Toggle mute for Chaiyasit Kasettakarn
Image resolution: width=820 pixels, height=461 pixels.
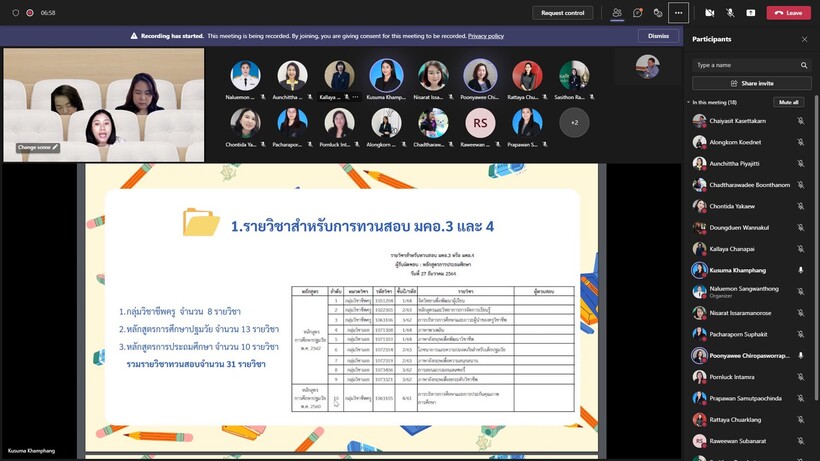coord(800,120)
